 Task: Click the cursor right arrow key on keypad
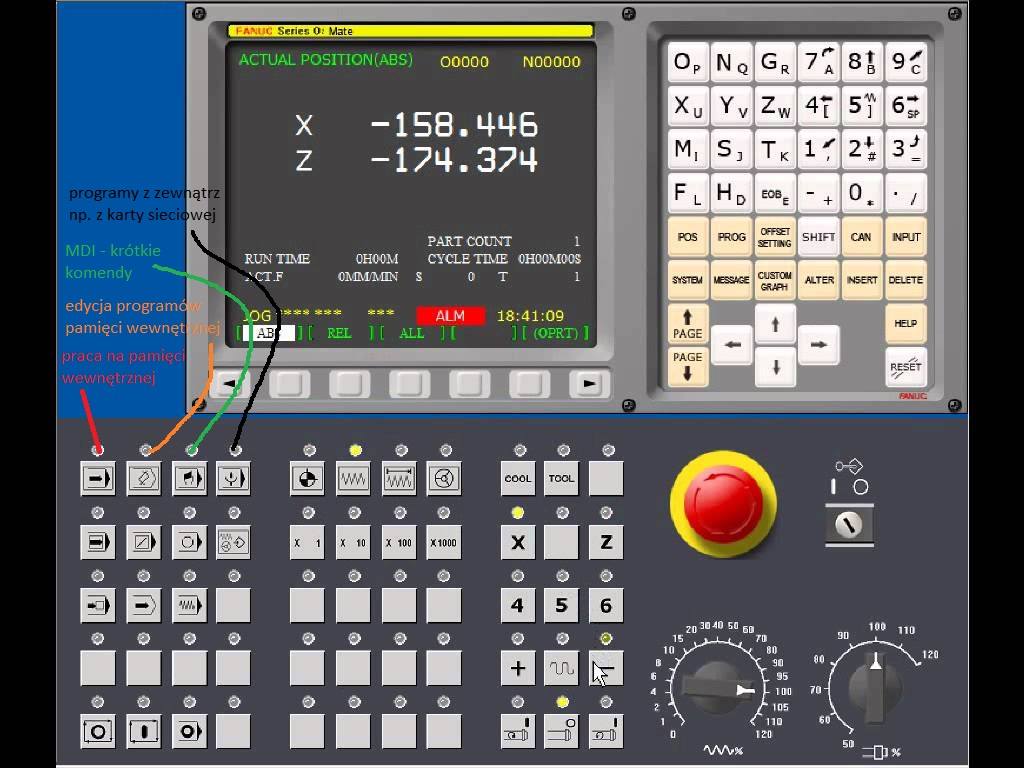[818, 345]
